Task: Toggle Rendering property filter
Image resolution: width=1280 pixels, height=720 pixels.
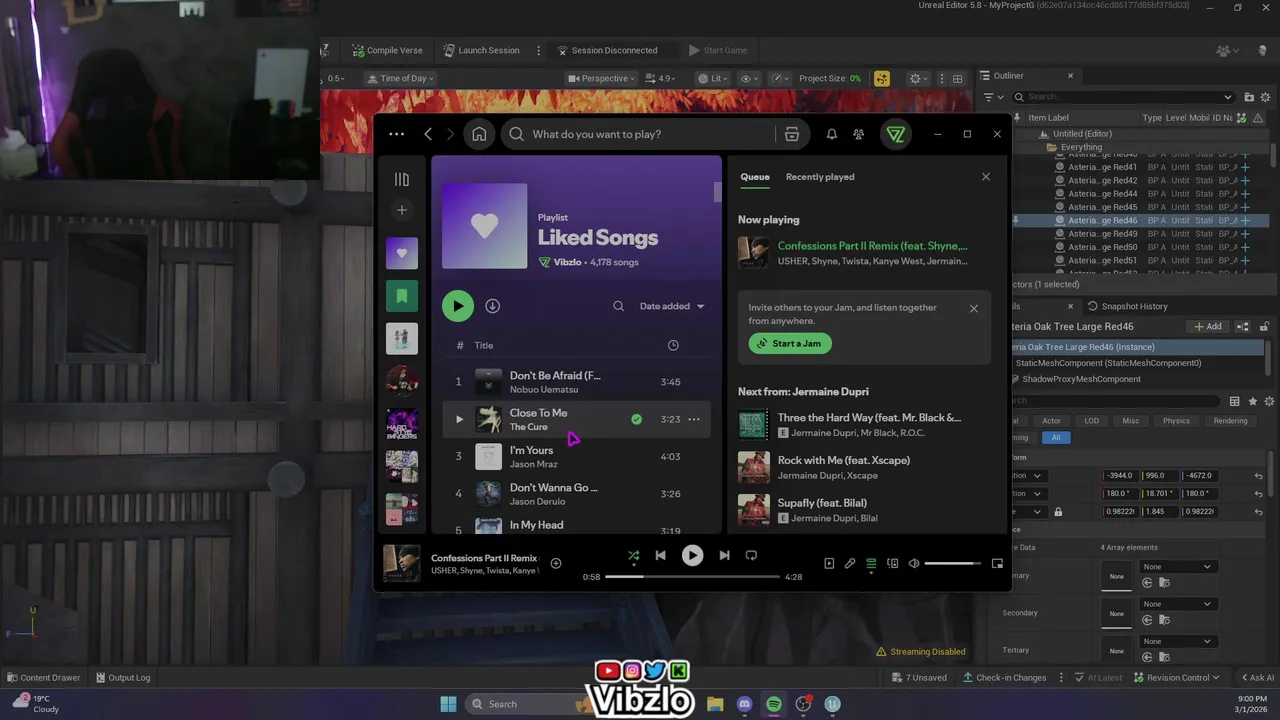Action: click(x=1230, y=420)
